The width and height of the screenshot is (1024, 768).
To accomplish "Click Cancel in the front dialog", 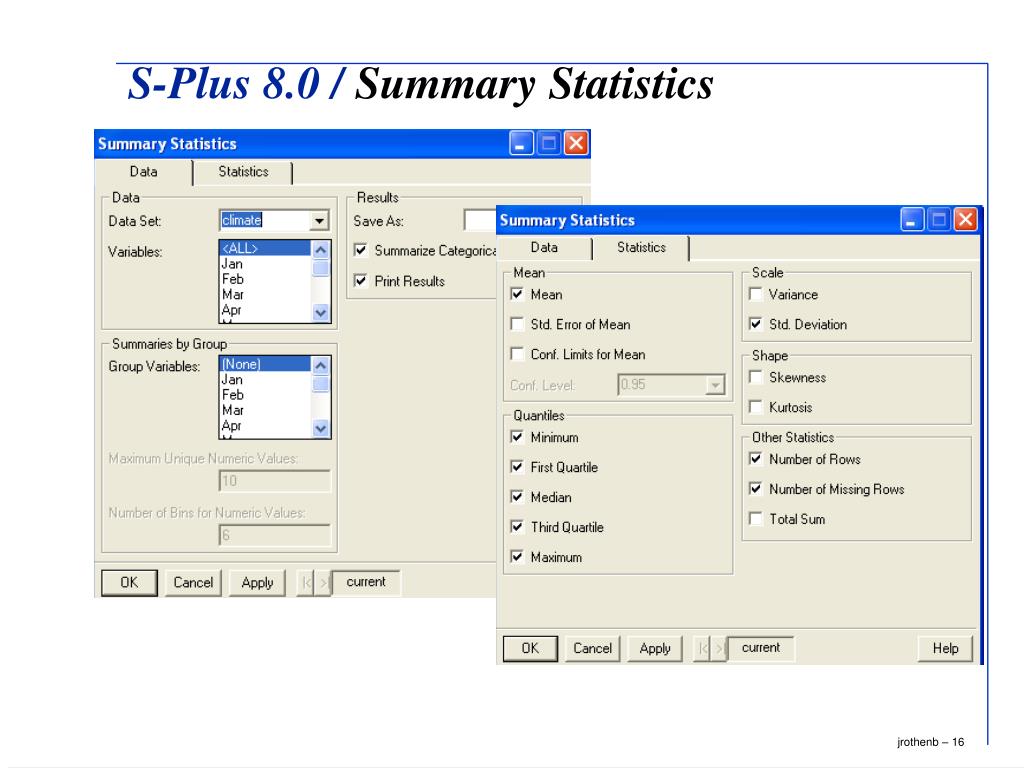I will click(x=592, y=648).
